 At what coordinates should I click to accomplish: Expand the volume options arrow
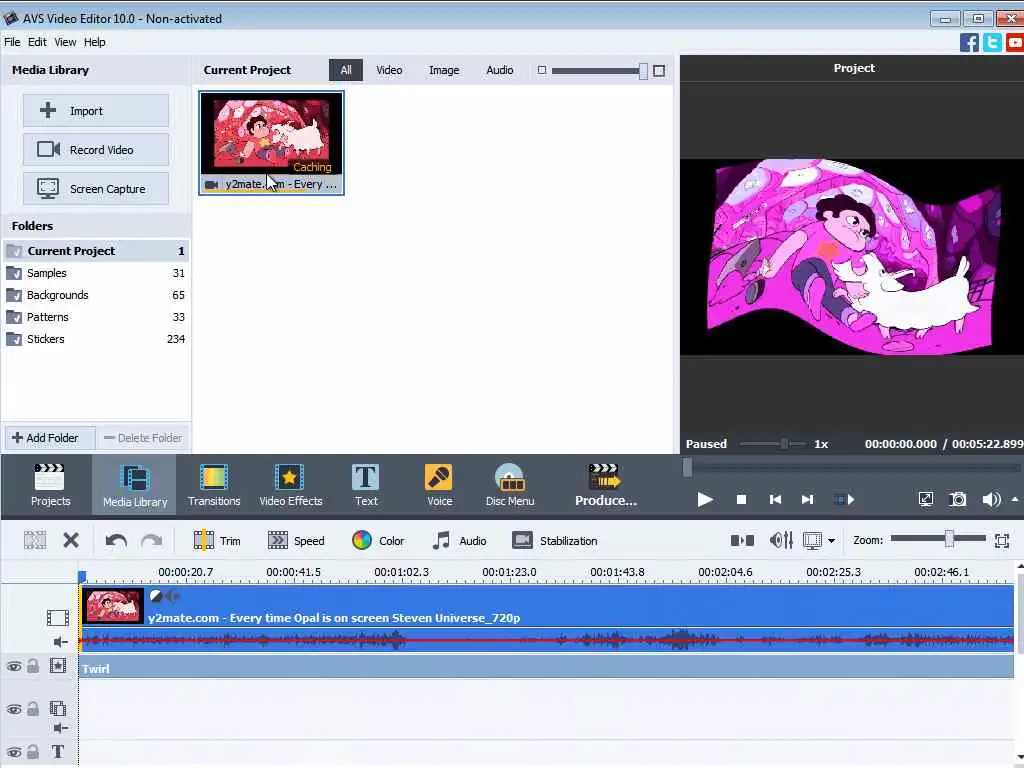(x=1014, y=500)
